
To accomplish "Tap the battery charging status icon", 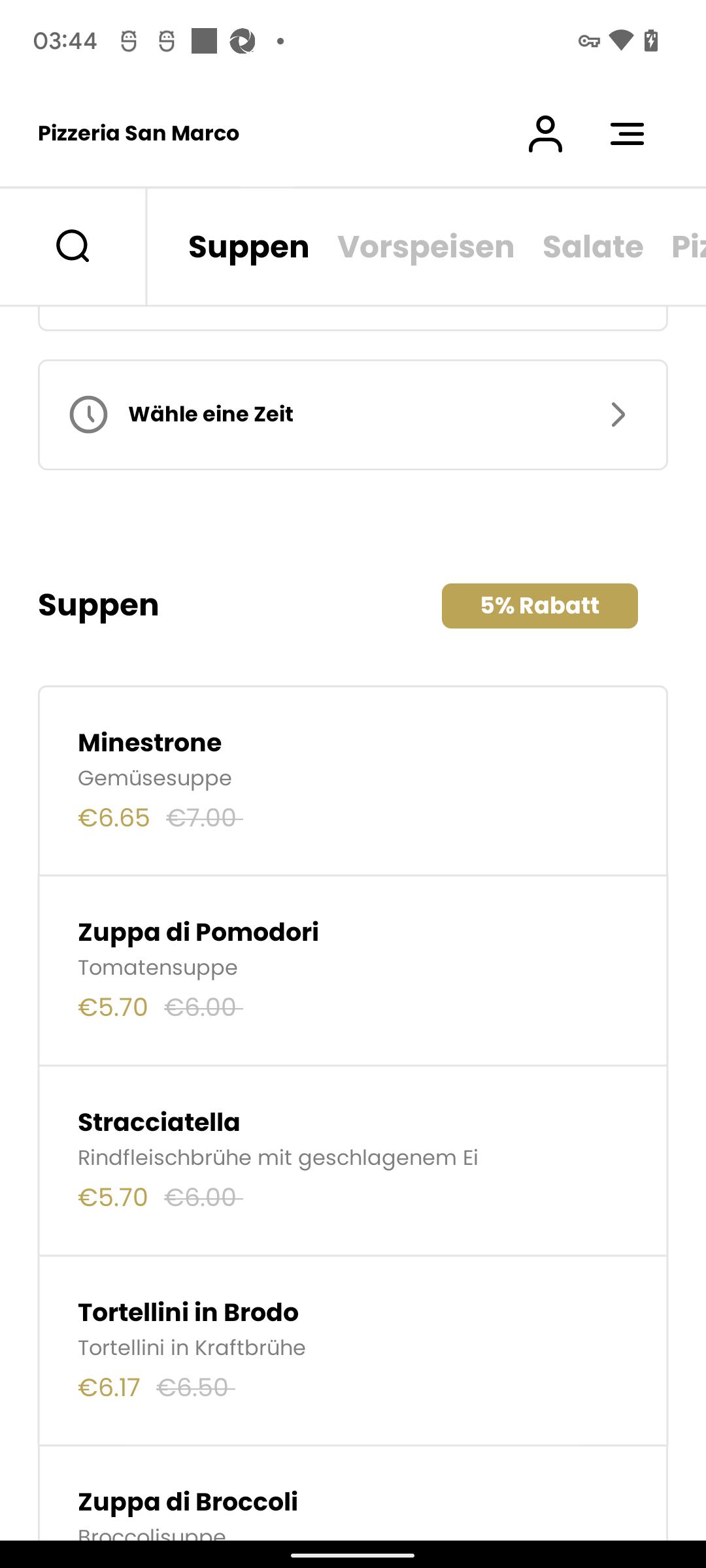I will [x=651, y=41].
